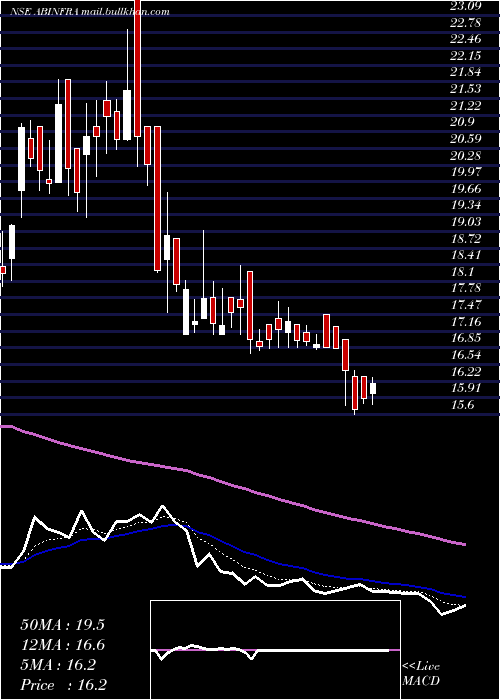Click the <<Live MACD label
500x700 pixels.
pyautogui.click(x=421, y=674)
